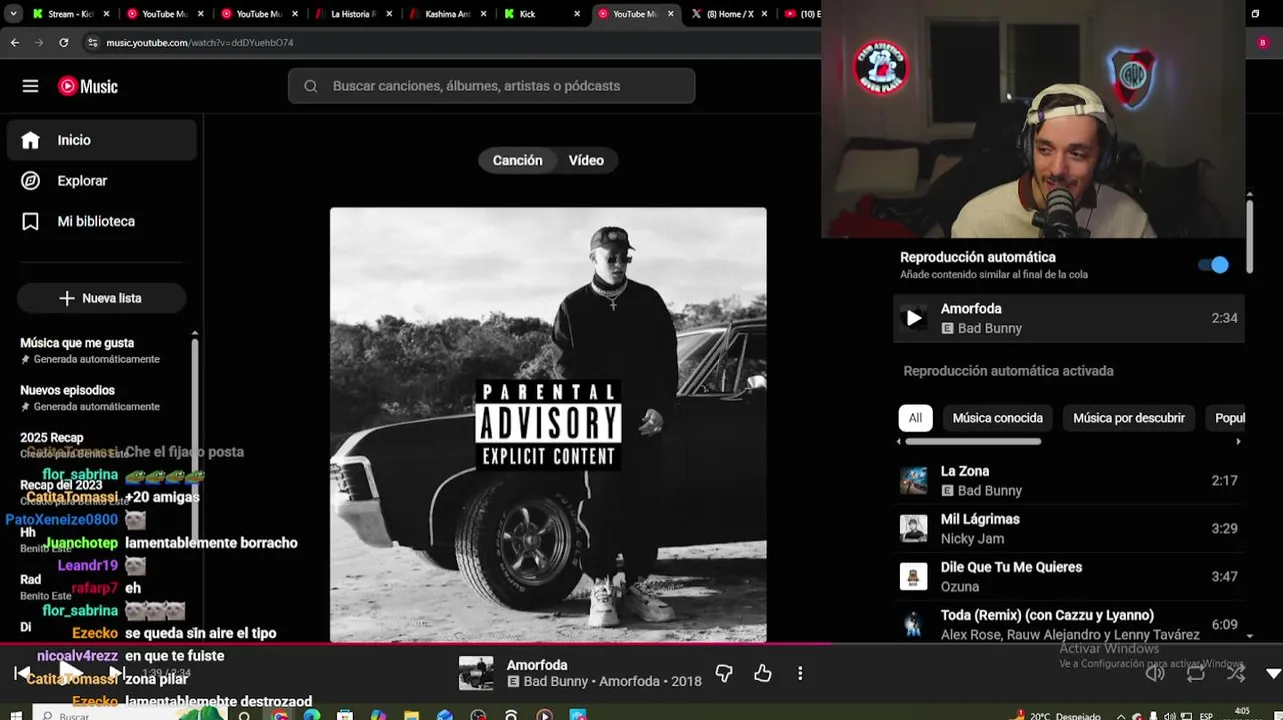Viewport: 1283px width, 720px height.
Task: Click the play/pause button
Action: 69,671
